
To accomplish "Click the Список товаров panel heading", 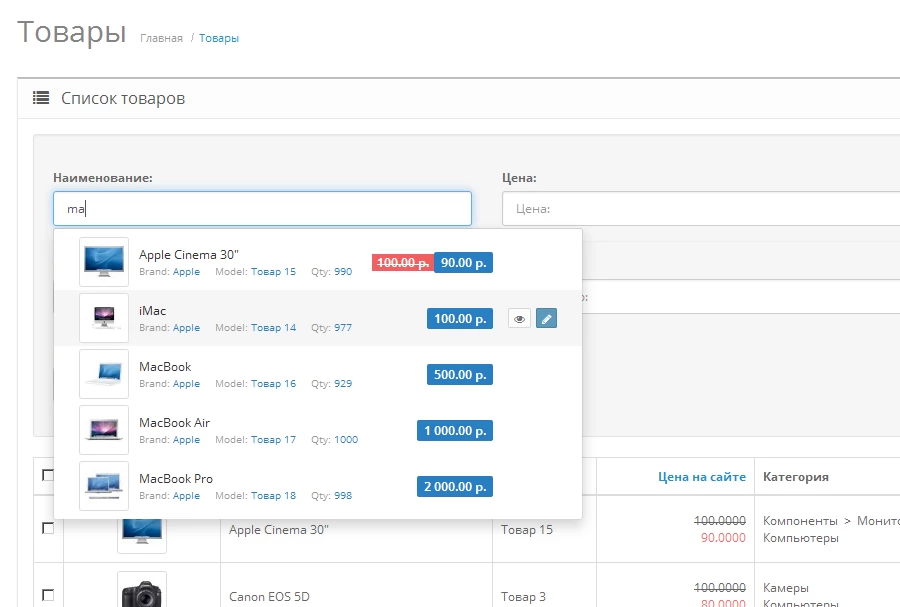I will [x=123, y=98].
